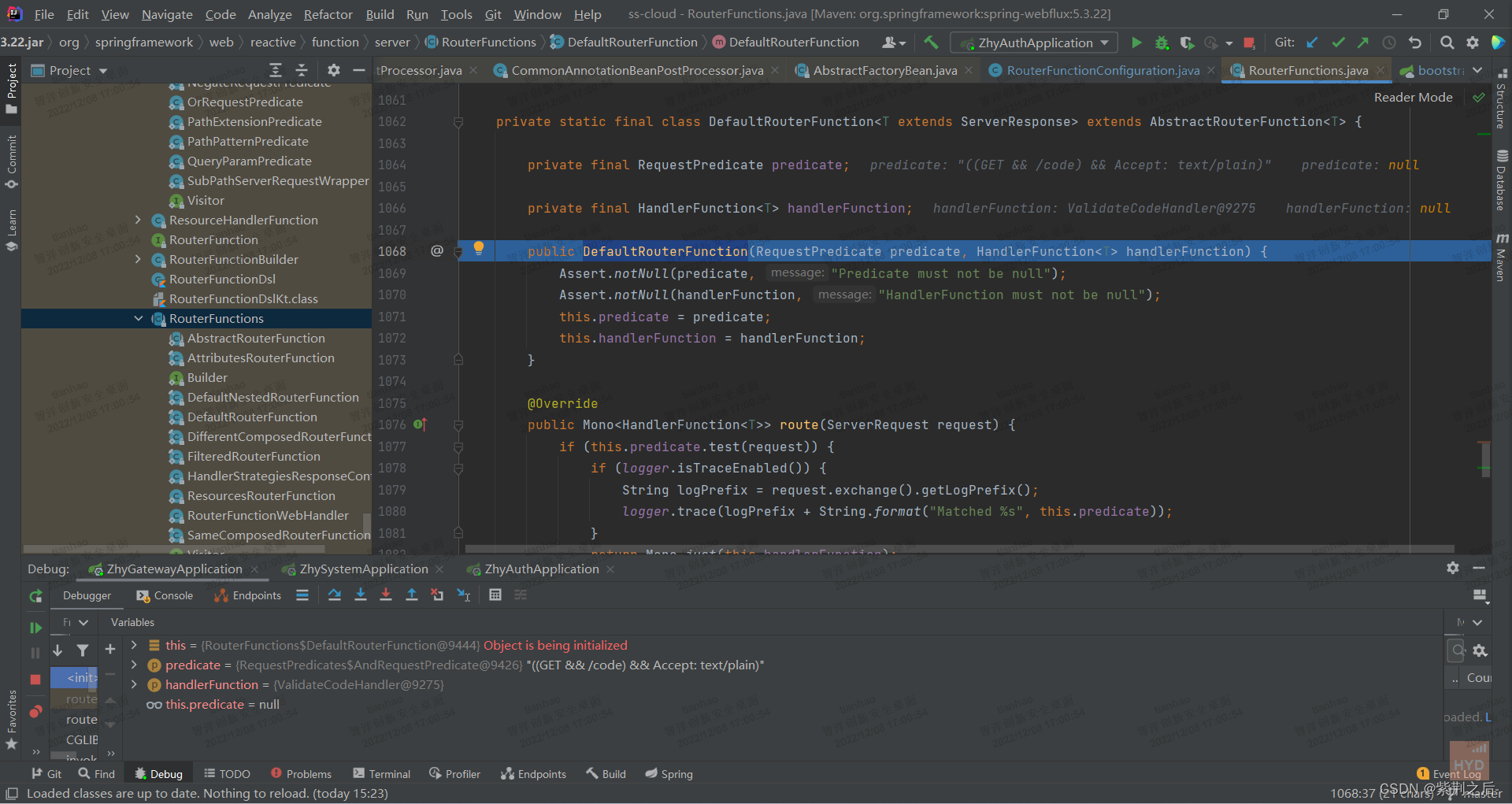Image resolution: width=1512 pixels, height=804 pixels.
Task: Open Event Log button
Action: [1449, 774]
